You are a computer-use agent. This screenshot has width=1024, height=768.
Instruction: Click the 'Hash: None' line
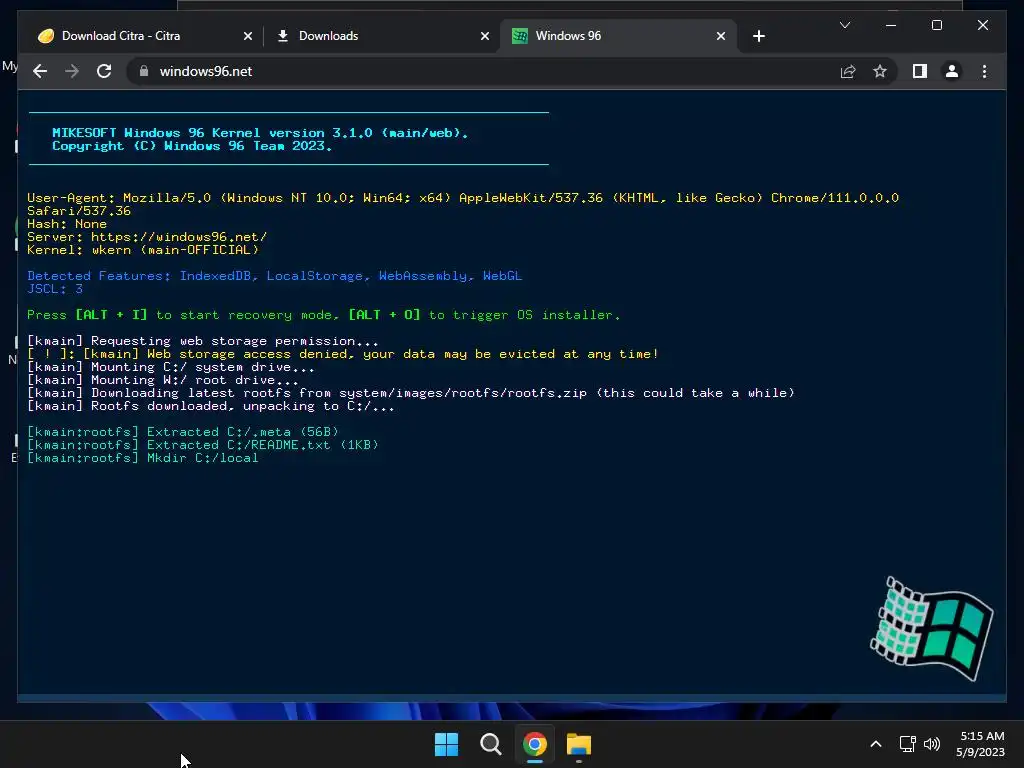(67, 224)
